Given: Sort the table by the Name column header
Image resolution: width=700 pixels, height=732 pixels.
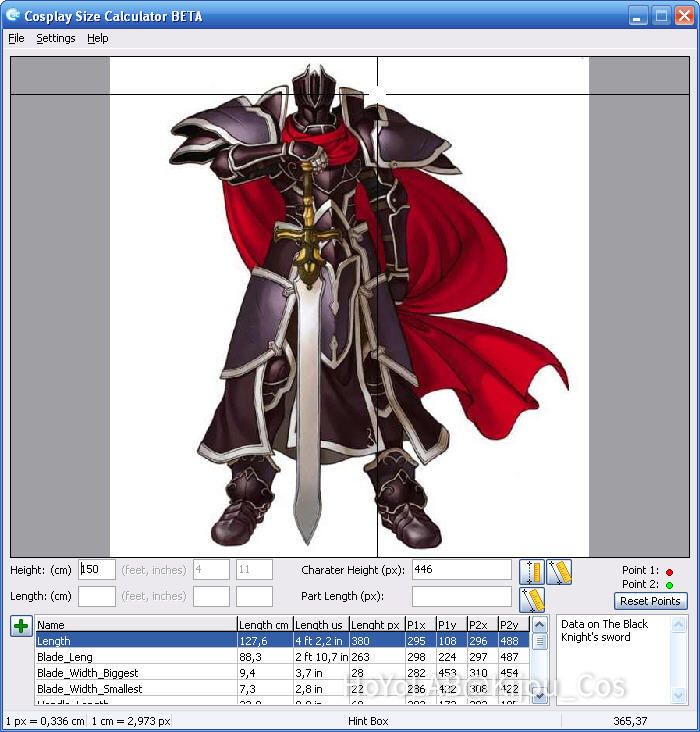Looking at the screenshot, I should [x=135, y=625].
